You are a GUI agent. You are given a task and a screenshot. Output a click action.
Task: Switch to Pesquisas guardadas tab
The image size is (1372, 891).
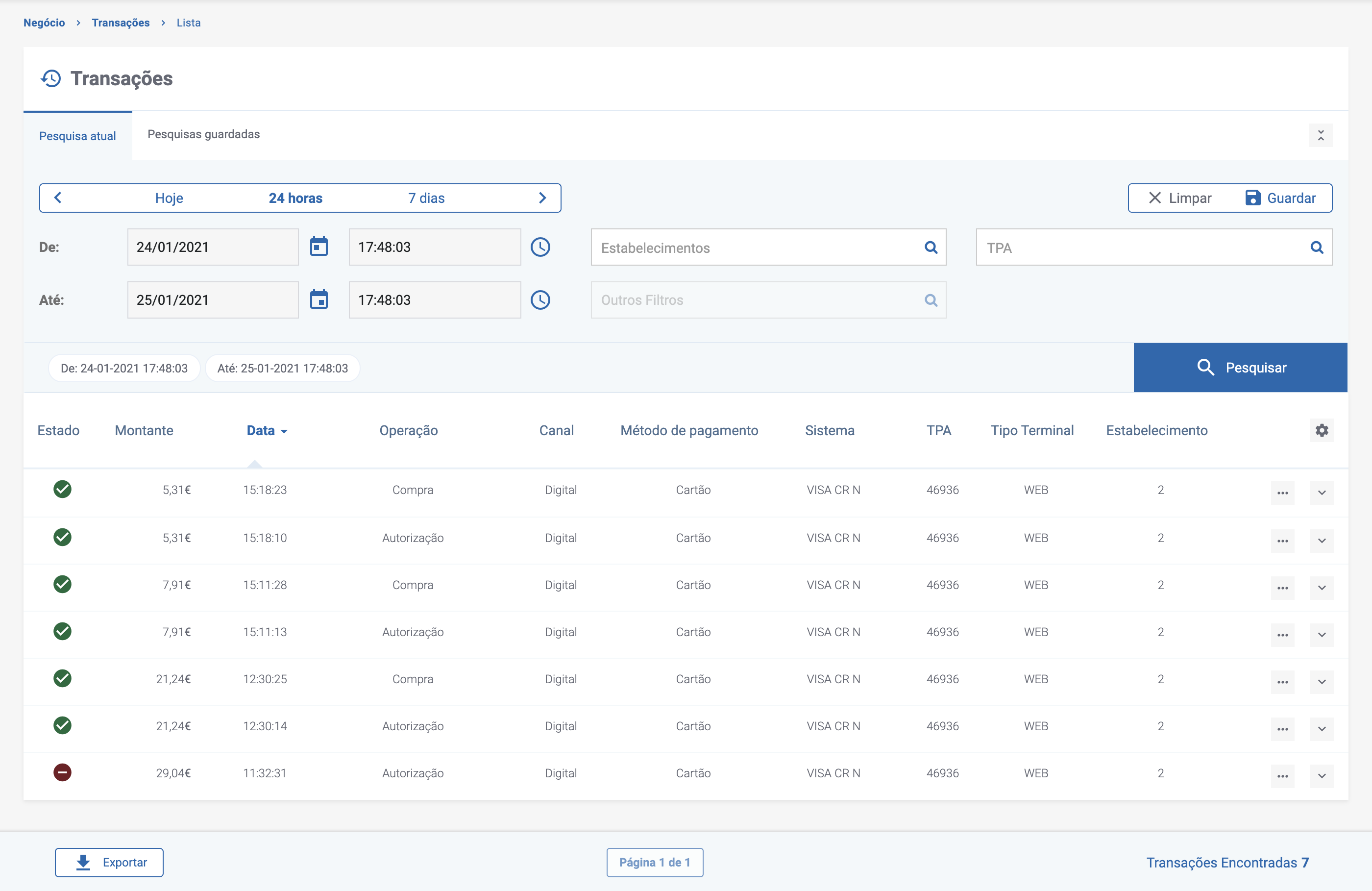pos(203,134)
